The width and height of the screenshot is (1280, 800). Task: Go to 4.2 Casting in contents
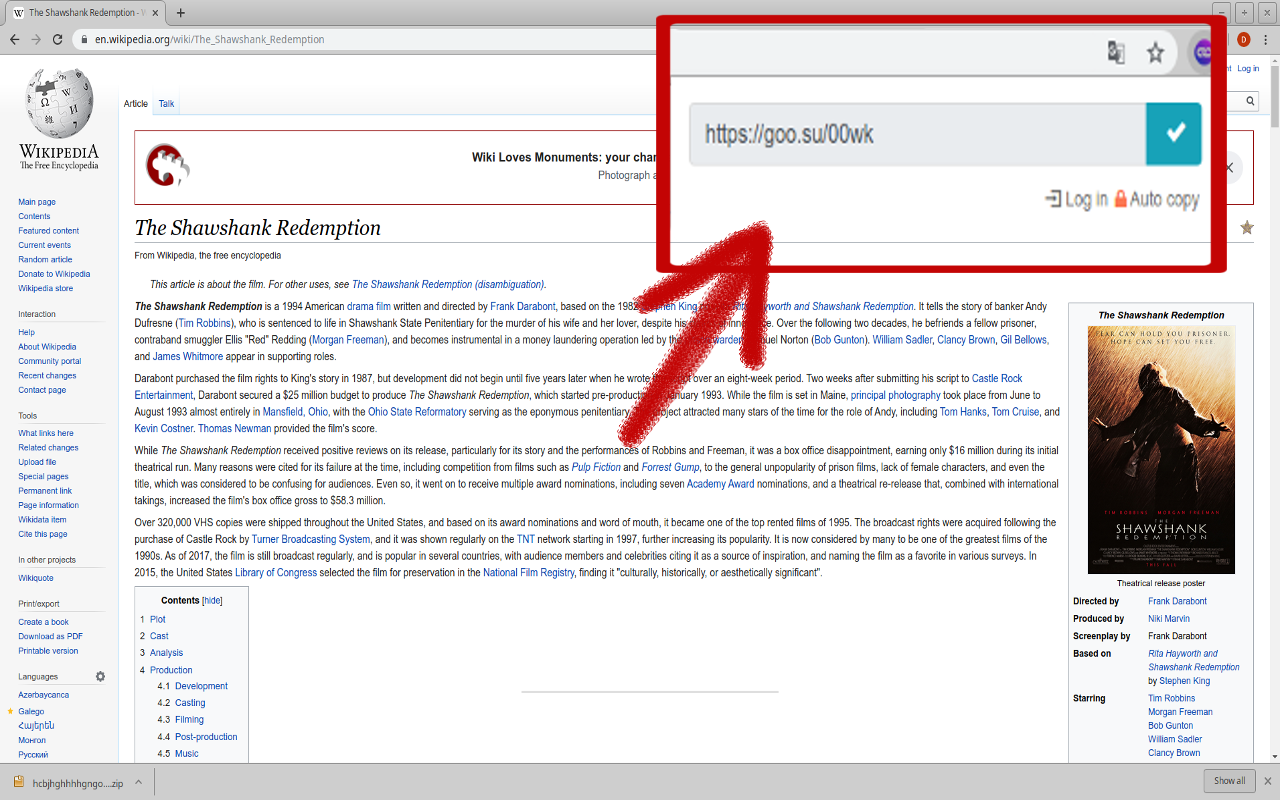click(190, 703)
